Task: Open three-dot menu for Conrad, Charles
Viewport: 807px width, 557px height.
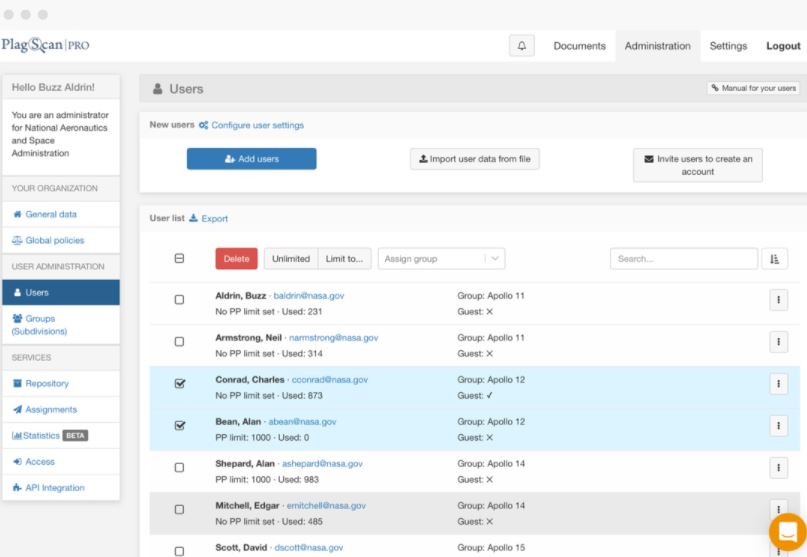Action: coord(778,384)
